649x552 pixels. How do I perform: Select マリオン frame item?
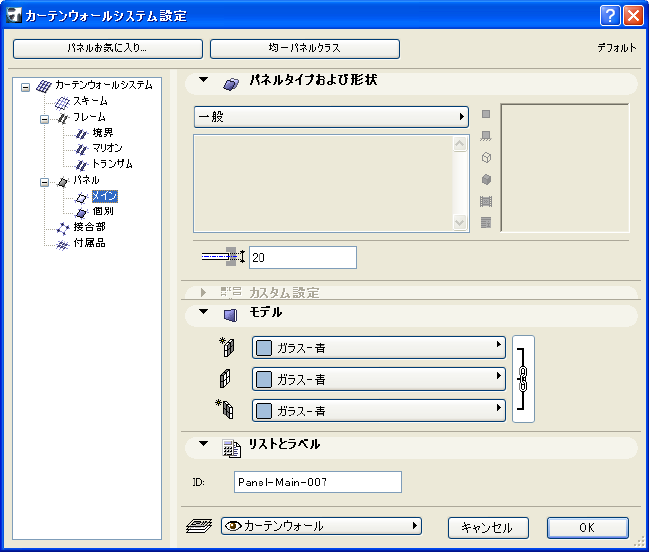(107, 148)
